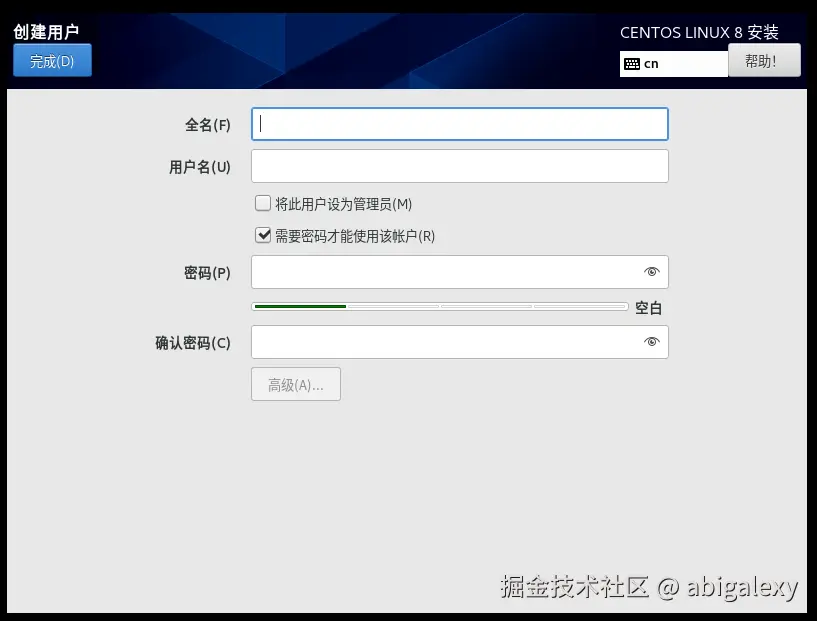Click the 完成(D) button to finish
This screenshot has width=817, height=621.
(52, 60)
